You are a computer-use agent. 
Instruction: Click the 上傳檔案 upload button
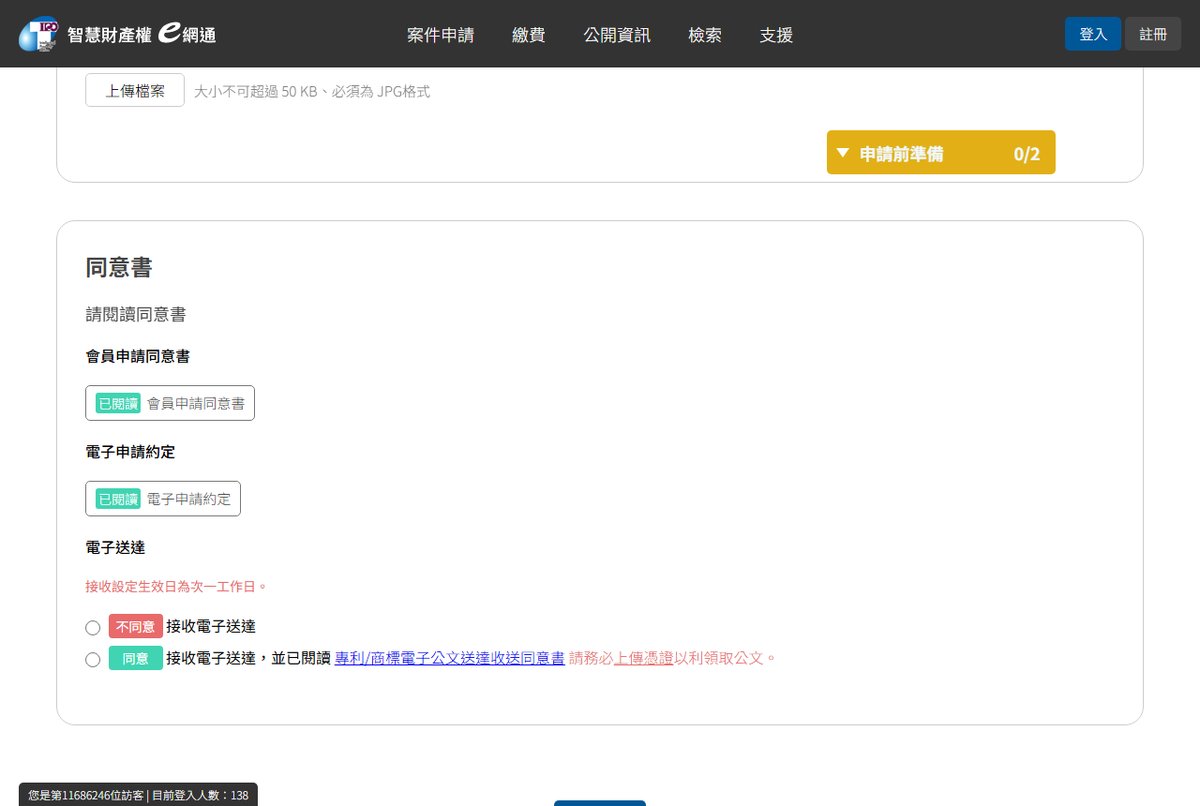pyautogui.click(x=135, y=90)
